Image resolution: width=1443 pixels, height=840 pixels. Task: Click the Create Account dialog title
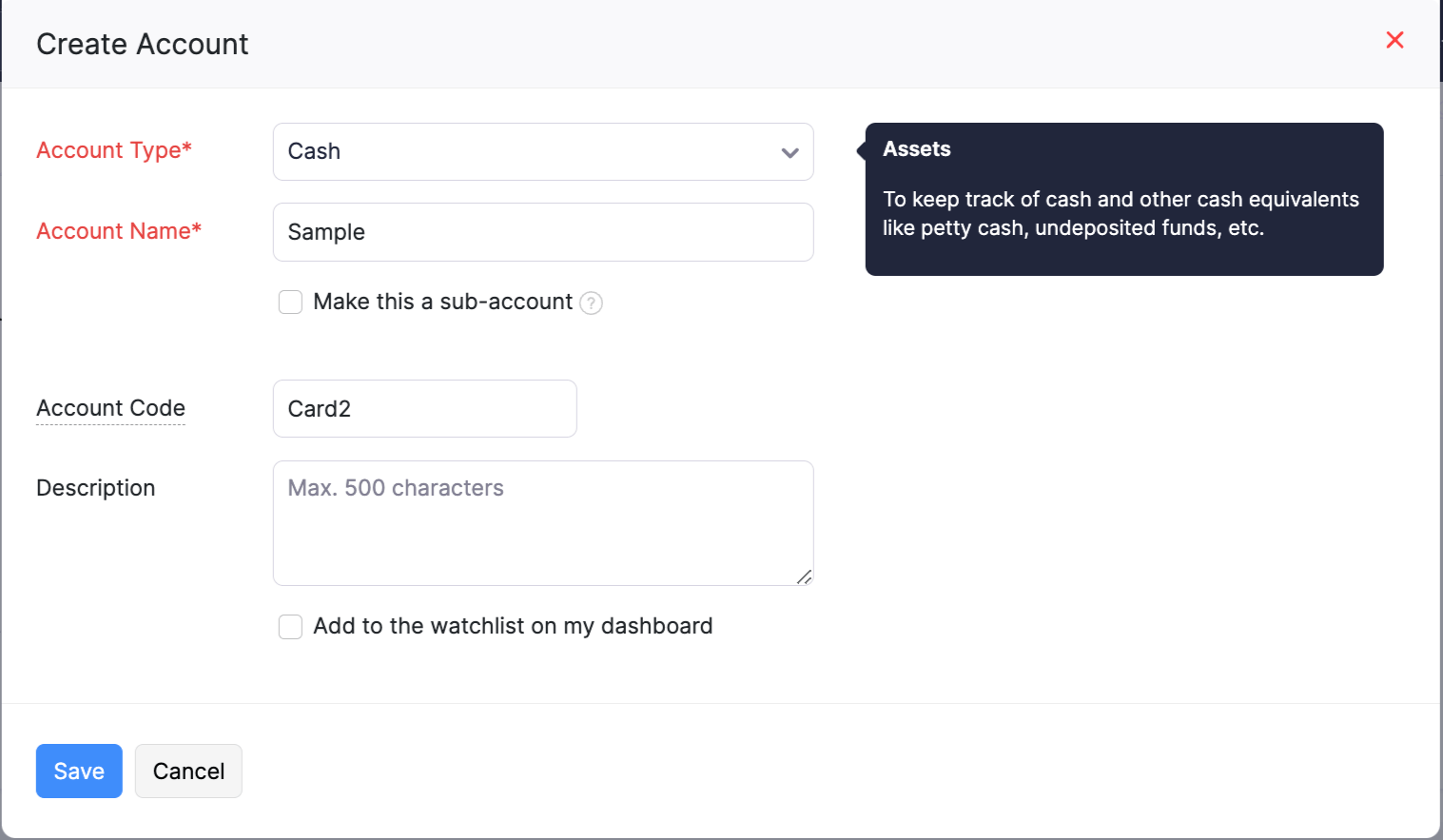point(143,45)
